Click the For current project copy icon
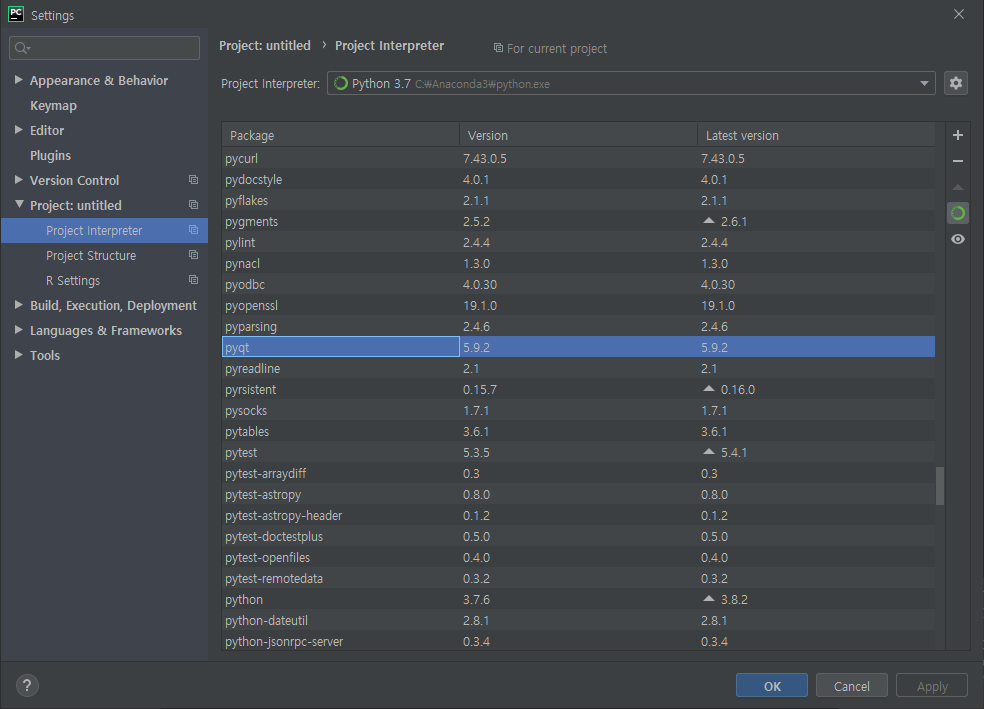This screenshot has height=709, width=984. coord(498,48)
